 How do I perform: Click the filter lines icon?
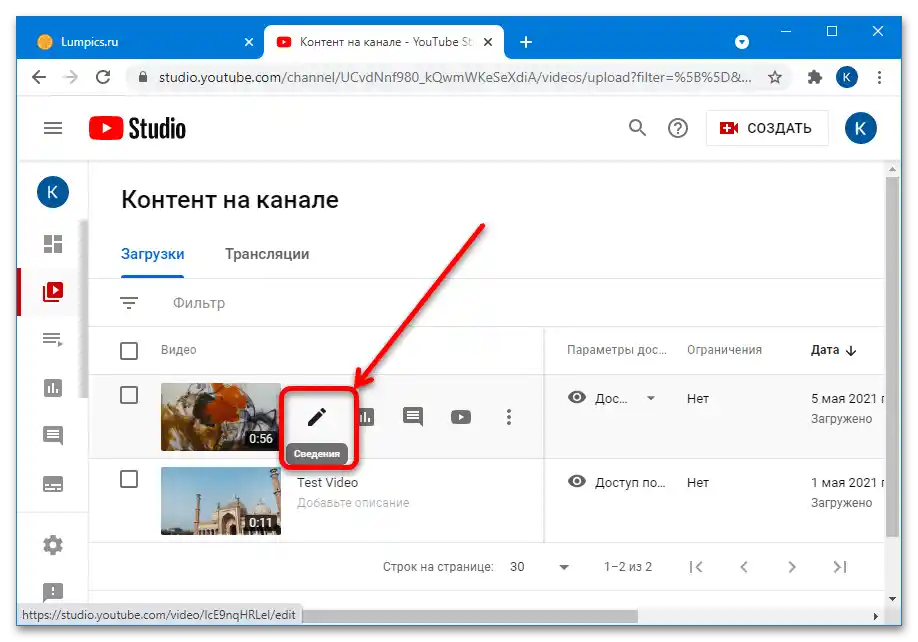(129, 303)
